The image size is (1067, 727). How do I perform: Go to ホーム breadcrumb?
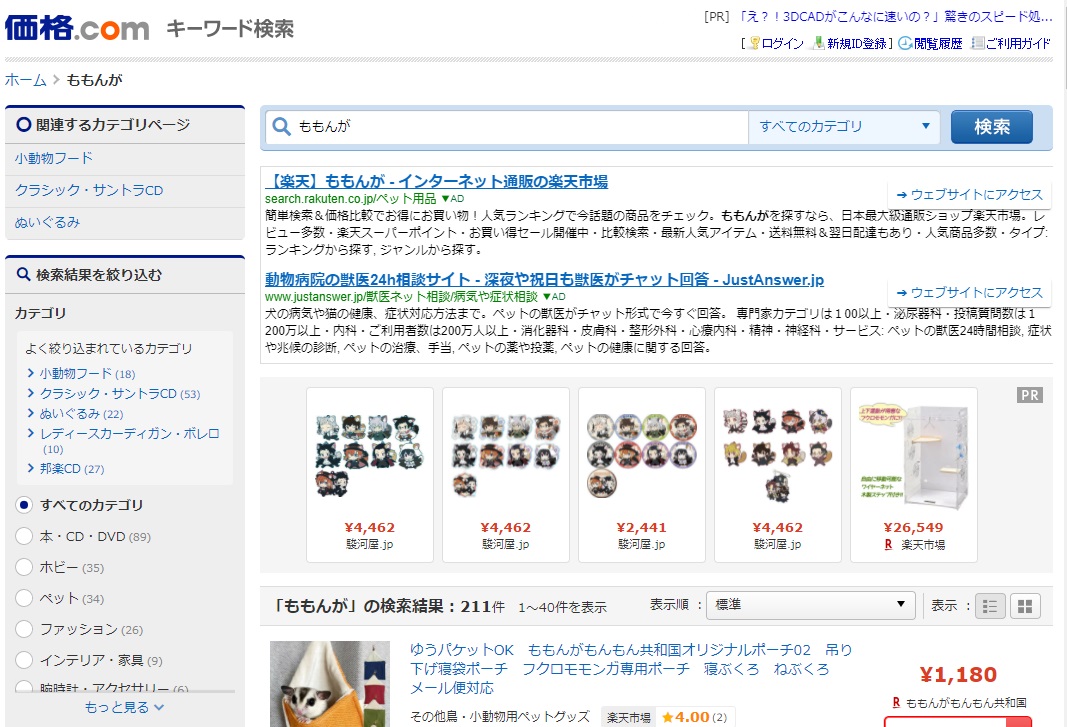pos(26,80)
